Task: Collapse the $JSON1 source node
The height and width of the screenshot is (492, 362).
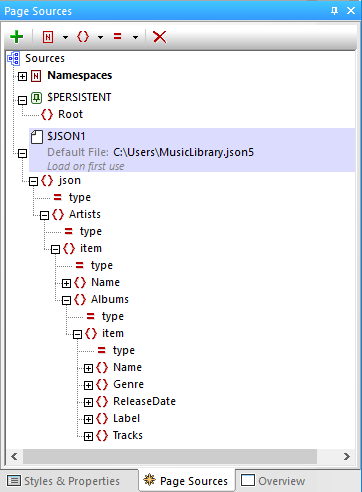Action: tap(22, 154)
